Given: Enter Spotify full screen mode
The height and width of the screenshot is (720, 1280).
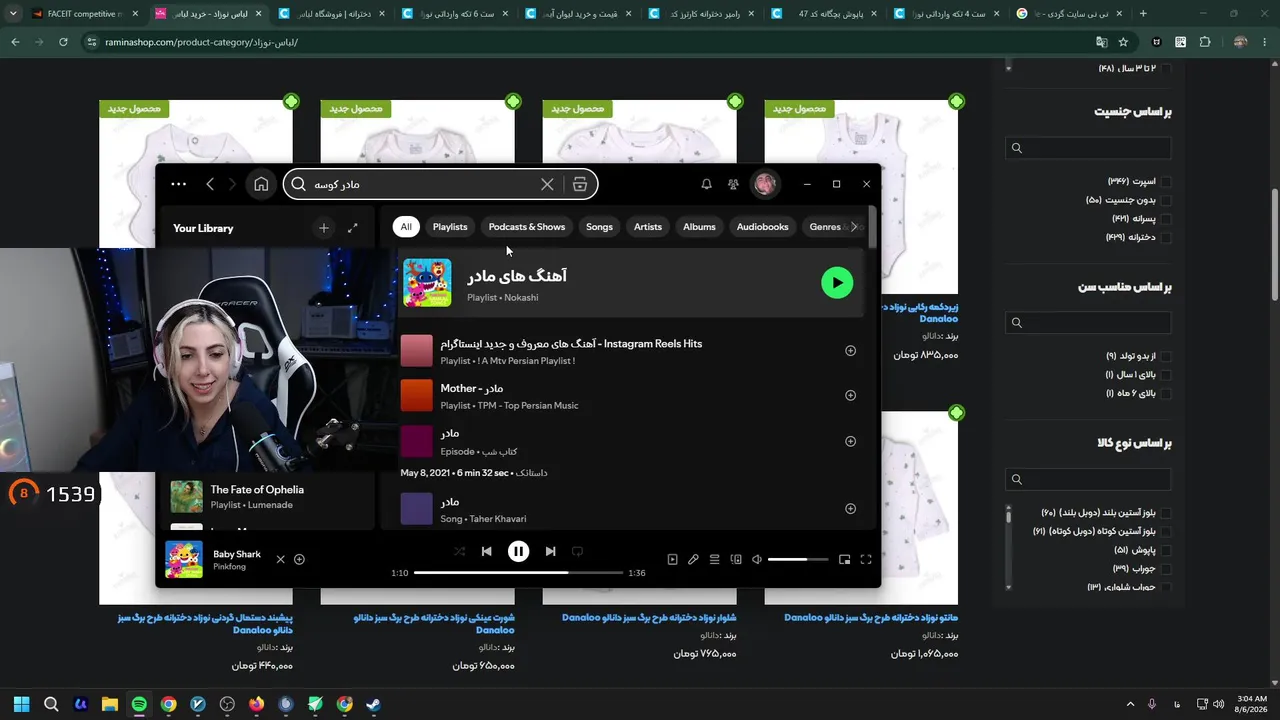Looking at the screenshot, I should pyautogui.click(x=866, y=560).
